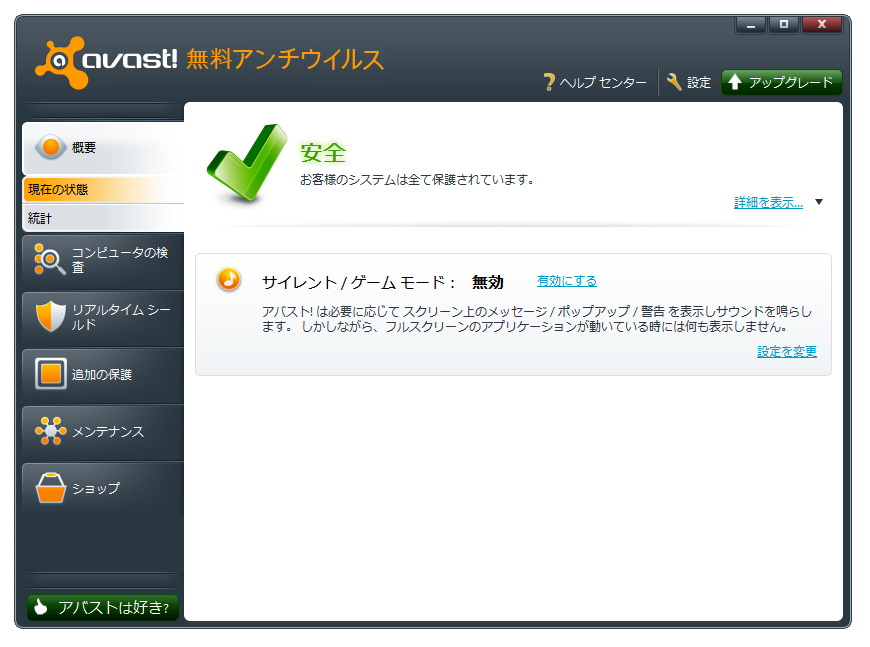
Task: Click the question mark help icon
Action: (x=549, y=82)
